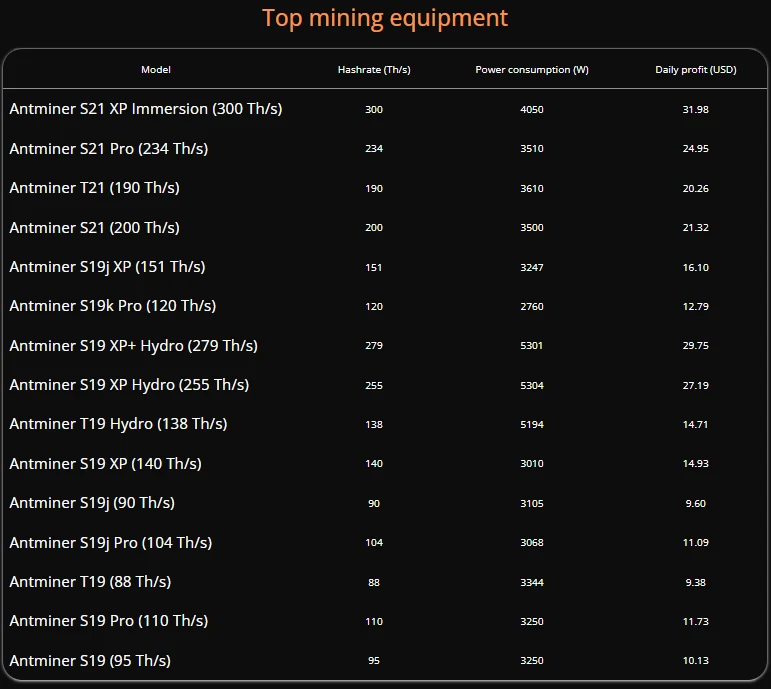This screenshot has width=771, height=689.
Task: Click hashrate value 190
Action: [374, 188]
